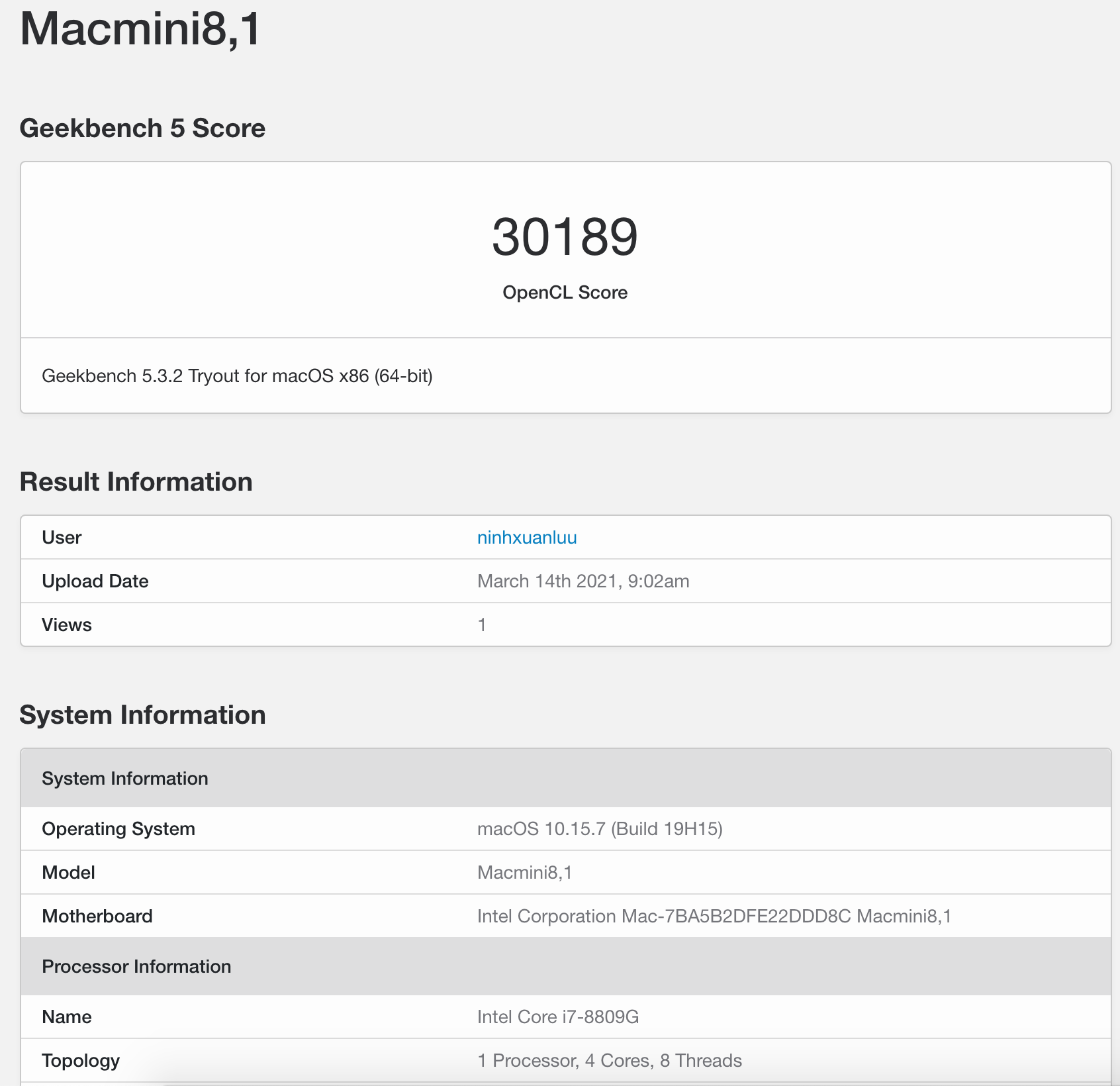Select the Intel Core i7-8809G value

click(558, 1017)
